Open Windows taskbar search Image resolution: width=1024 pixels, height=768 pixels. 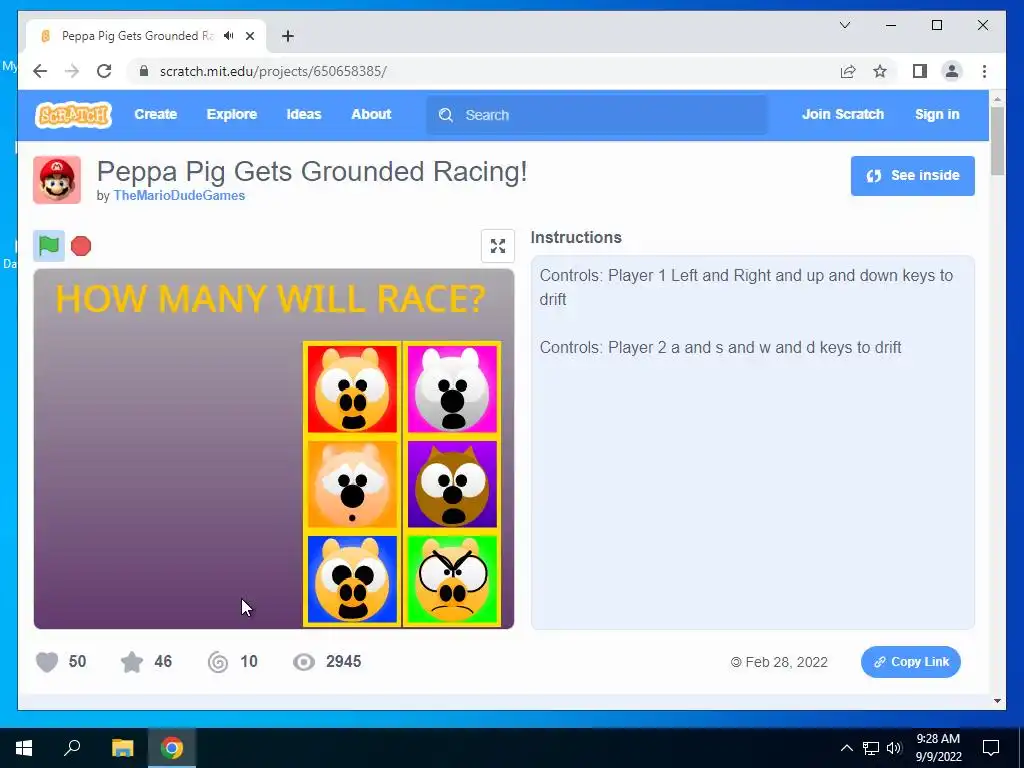tap(72, 748)
